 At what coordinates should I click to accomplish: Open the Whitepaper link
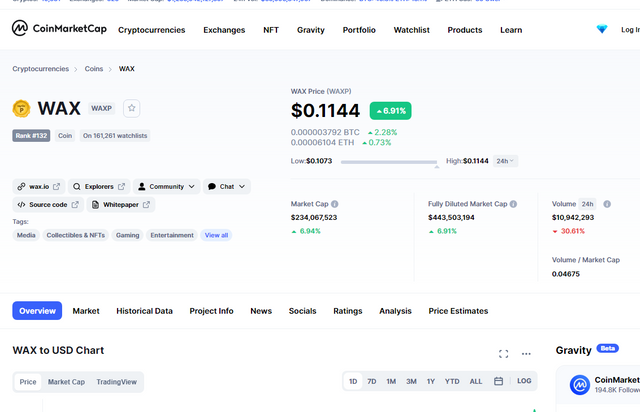click(121, 205)
